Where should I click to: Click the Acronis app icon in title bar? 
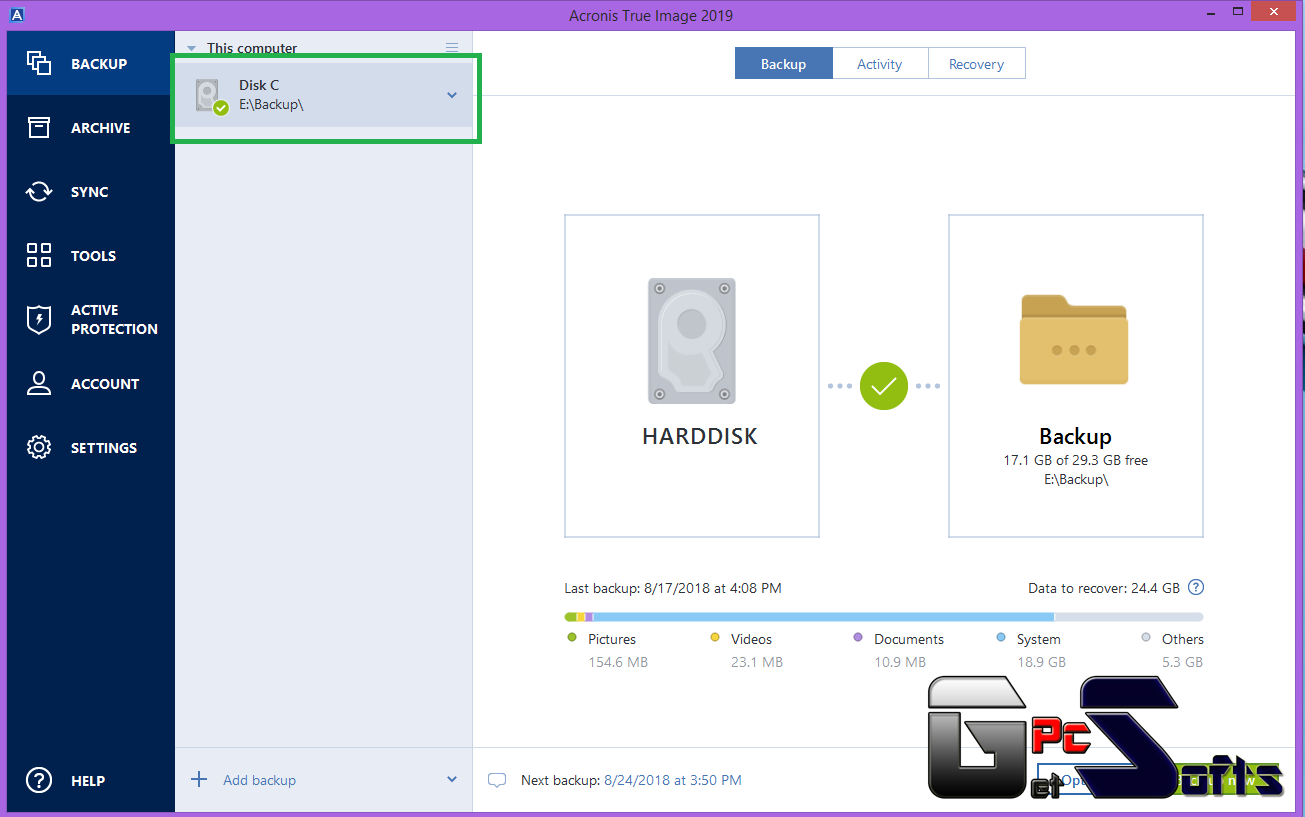point(16,15)
